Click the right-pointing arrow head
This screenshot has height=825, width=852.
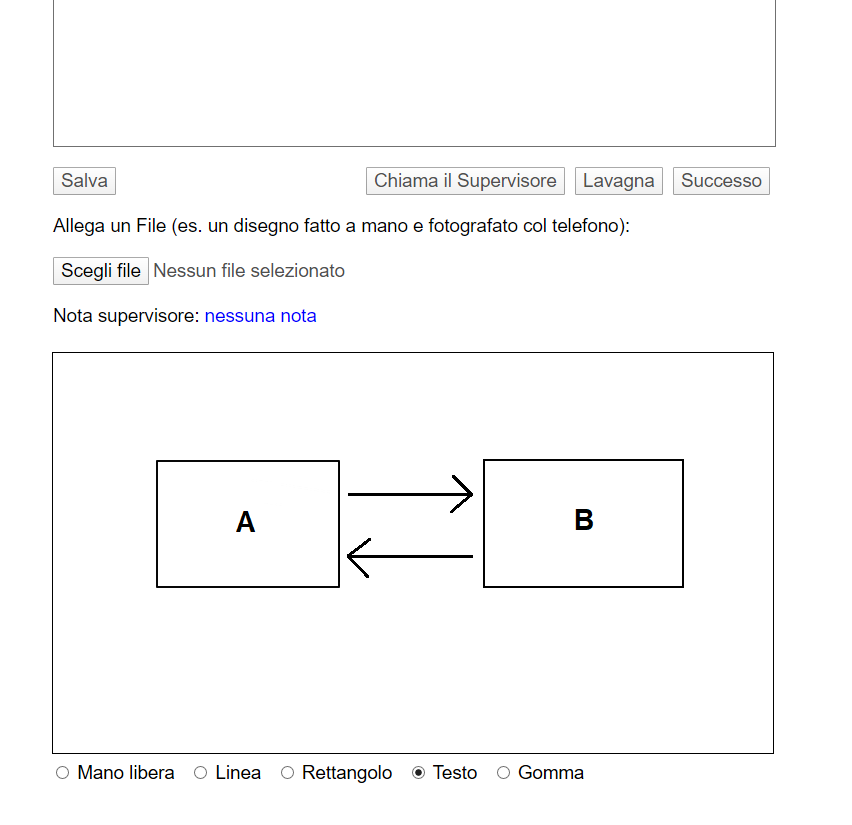tap(465, 494)
